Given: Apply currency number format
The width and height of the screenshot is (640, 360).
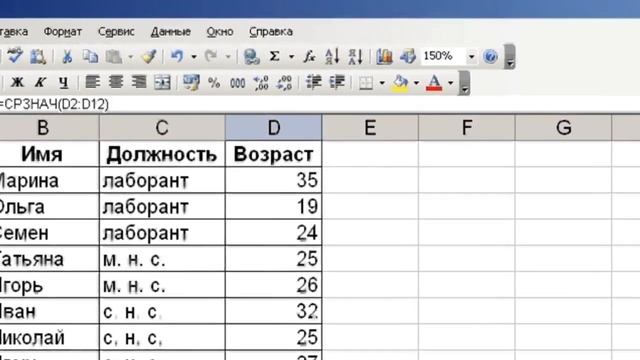Looking at the screenshot, I should tap(191, 82).
